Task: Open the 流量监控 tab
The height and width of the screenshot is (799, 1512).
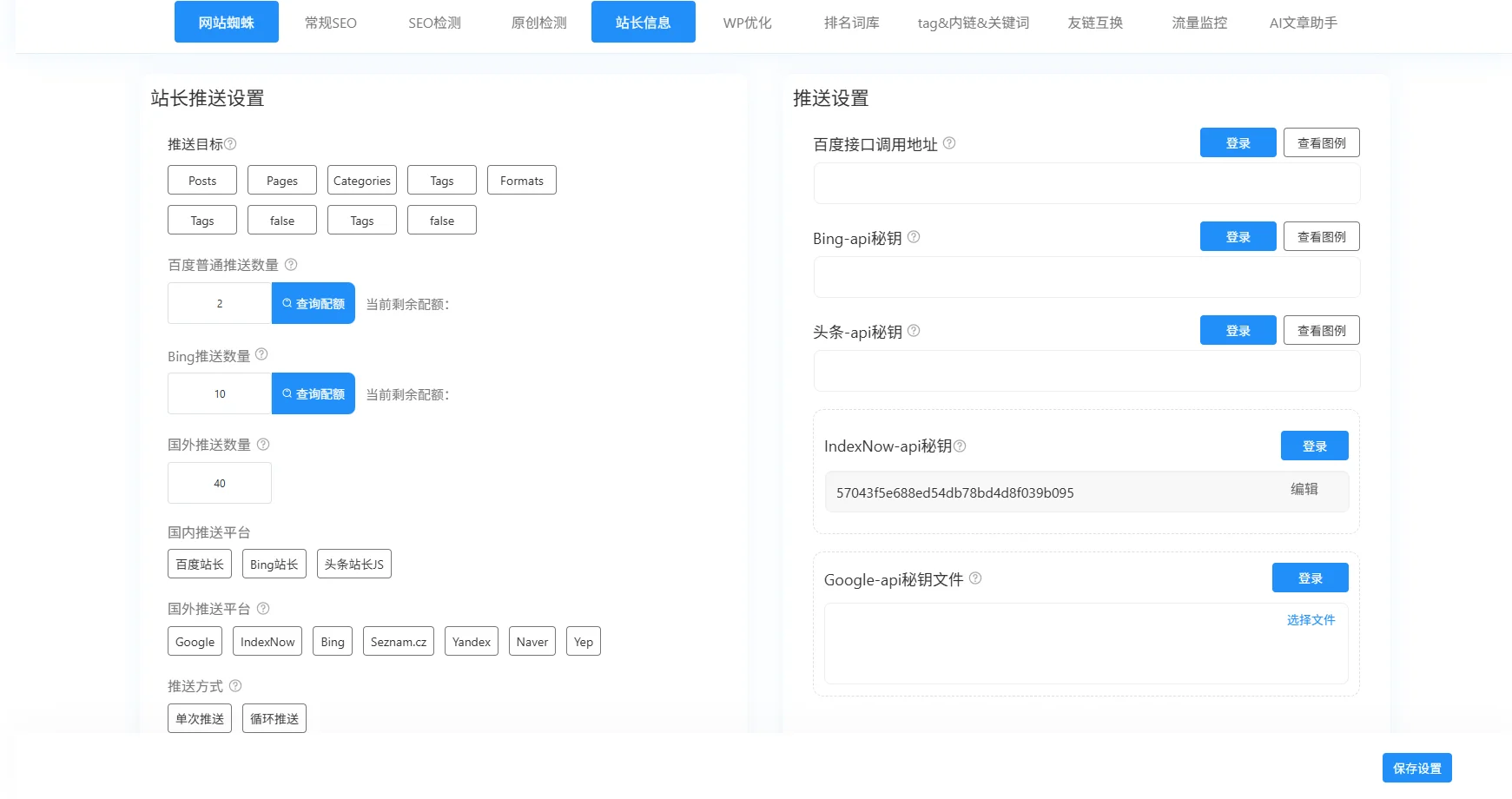Action: tap(1199, 22)
